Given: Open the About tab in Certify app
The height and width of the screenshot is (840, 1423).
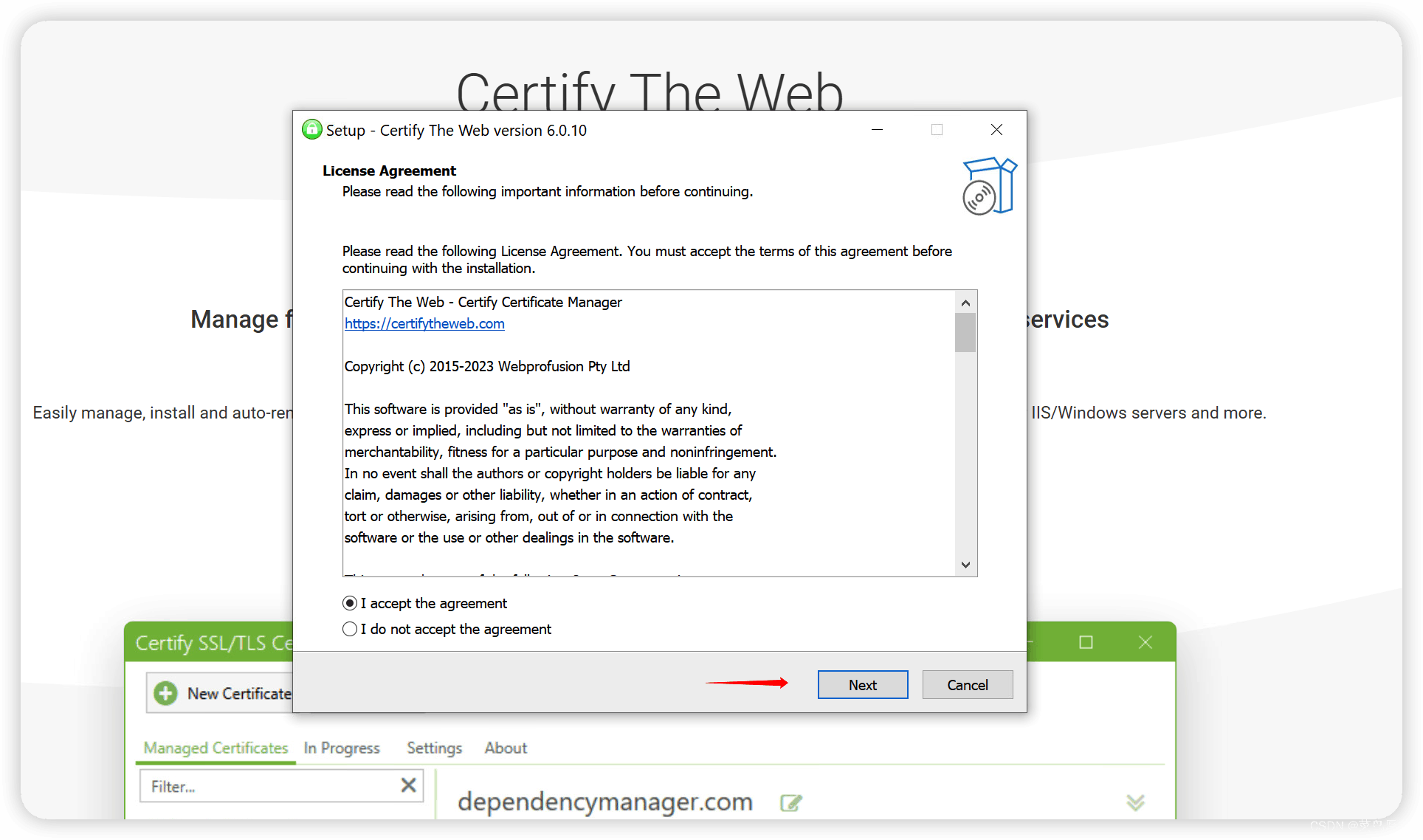Looking at the screenshot, I should pyautogui.click(x=506, y=748).
